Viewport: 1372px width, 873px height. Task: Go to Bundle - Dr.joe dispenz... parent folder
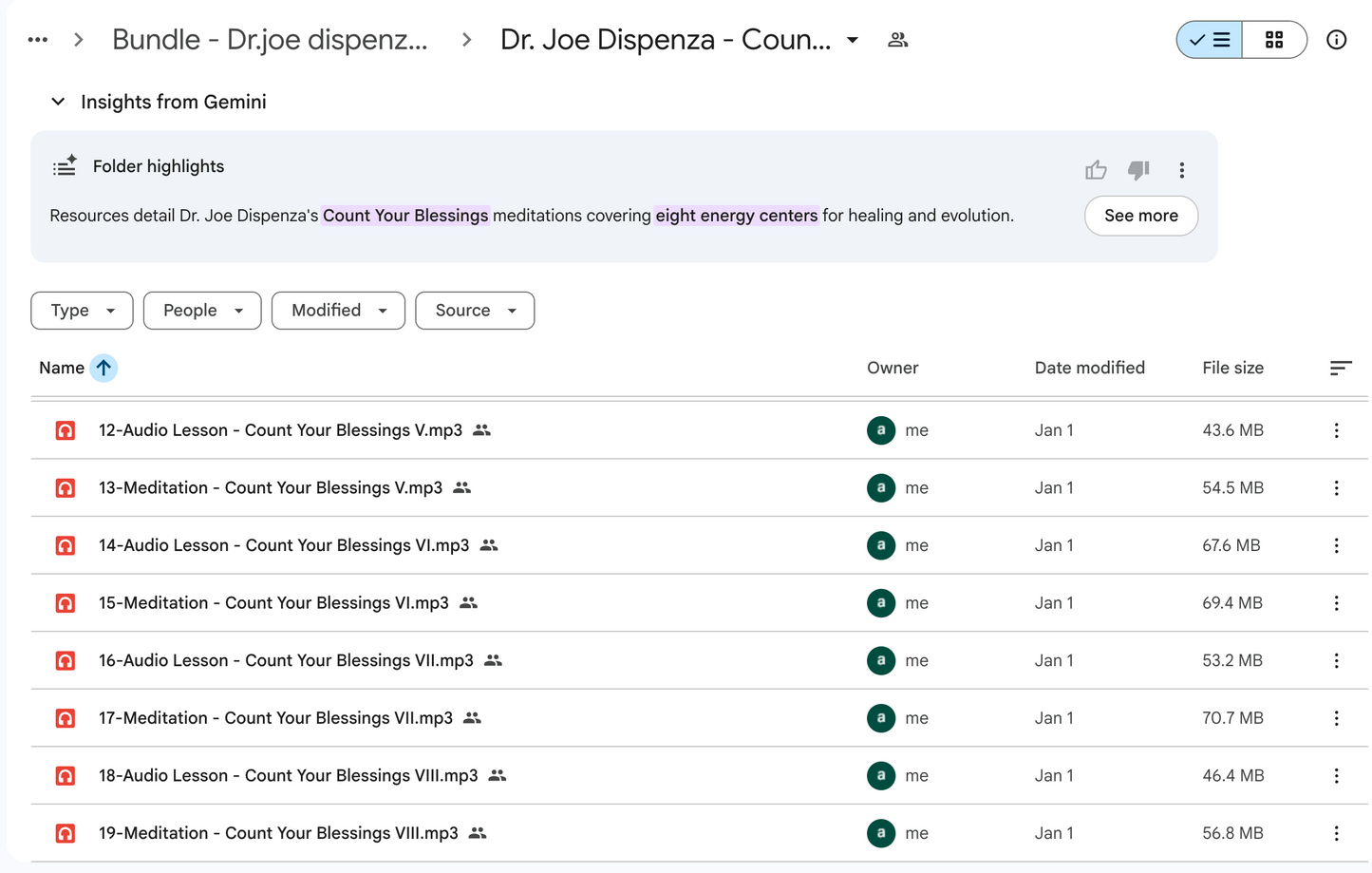tap(270, 40)
